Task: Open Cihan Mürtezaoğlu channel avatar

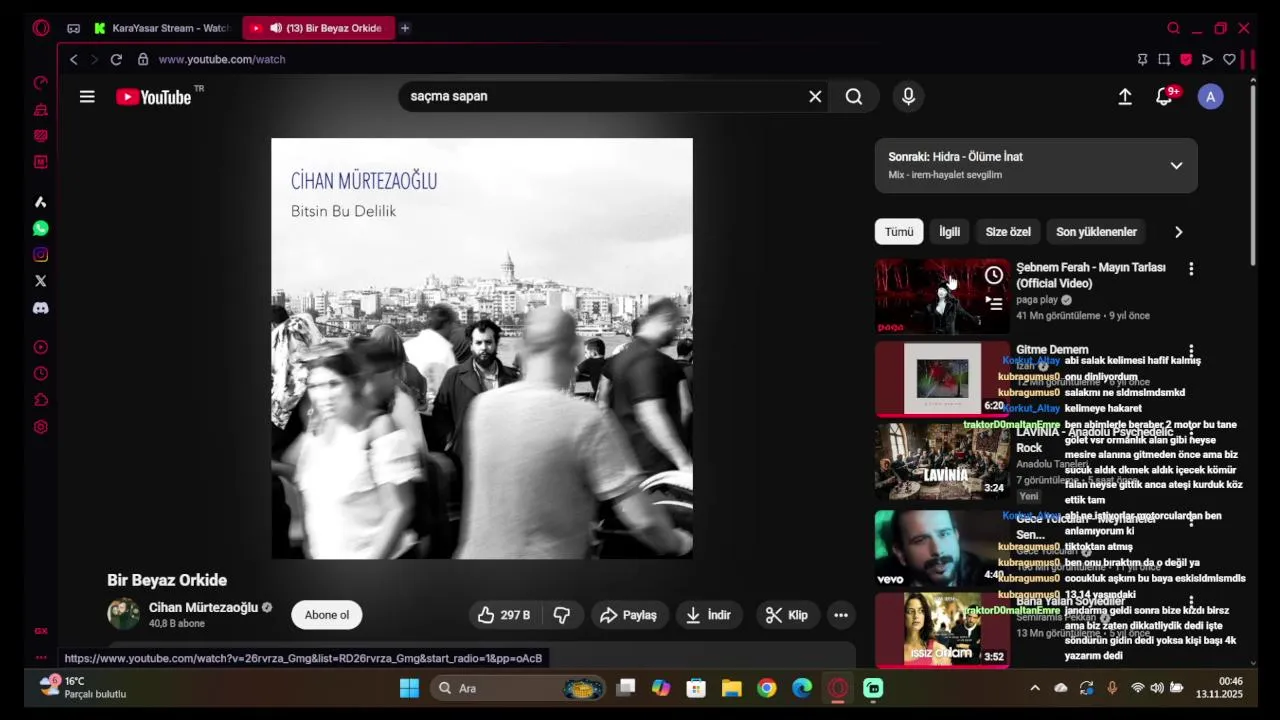Action: (x=123, y=614)
